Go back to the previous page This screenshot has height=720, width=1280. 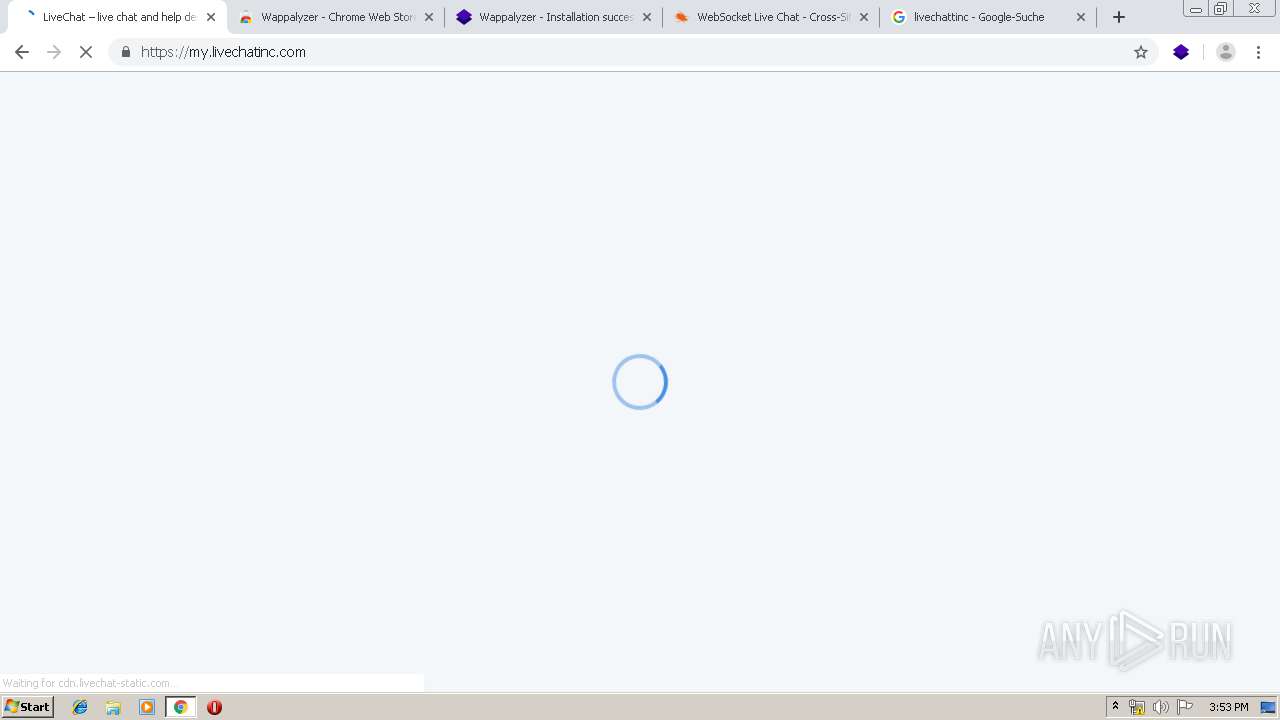pos(22,52)
